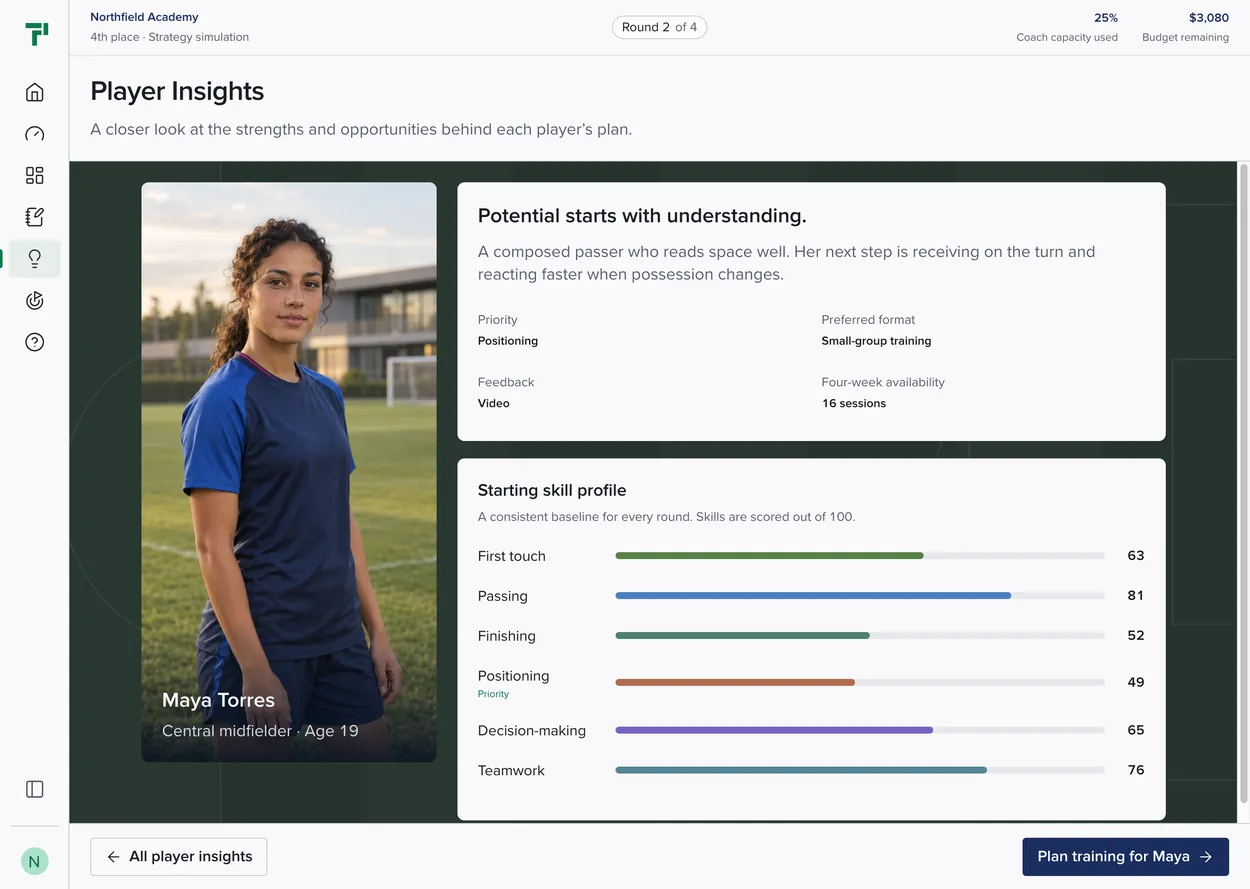Screen dimensions: 1250x889
Task: Click the green app logo
Action: [x=36, y=34]
